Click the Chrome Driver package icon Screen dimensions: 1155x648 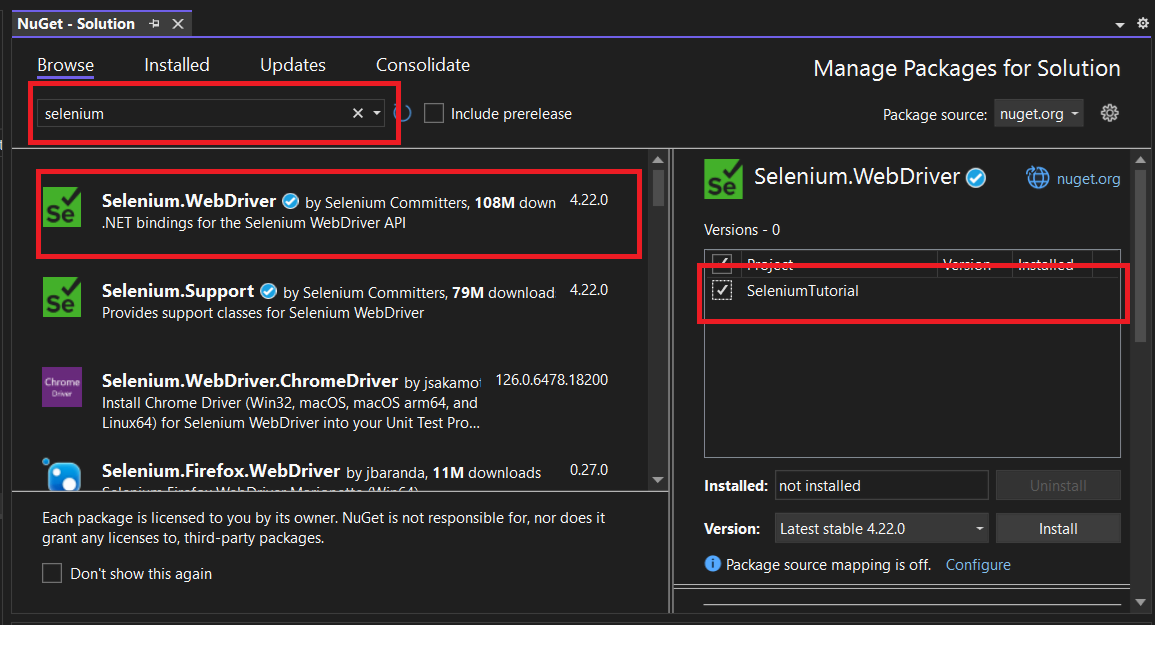[x=61, y=387]
